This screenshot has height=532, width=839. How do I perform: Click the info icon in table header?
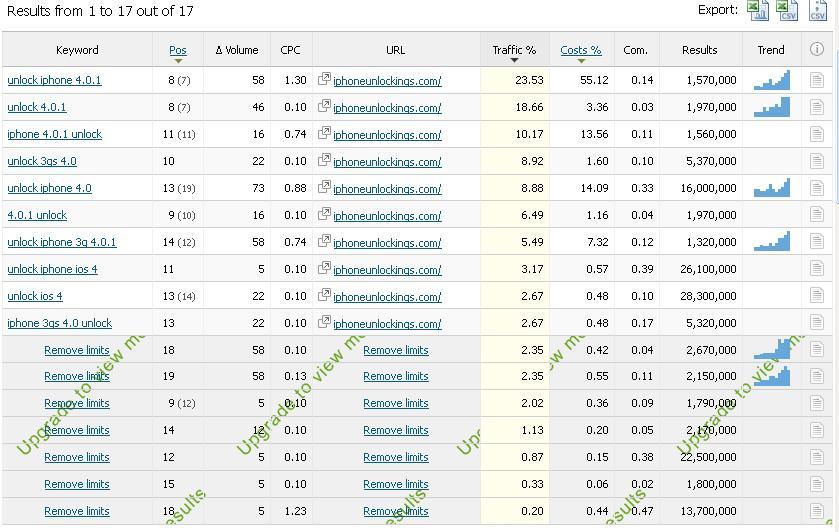(817, 49)
